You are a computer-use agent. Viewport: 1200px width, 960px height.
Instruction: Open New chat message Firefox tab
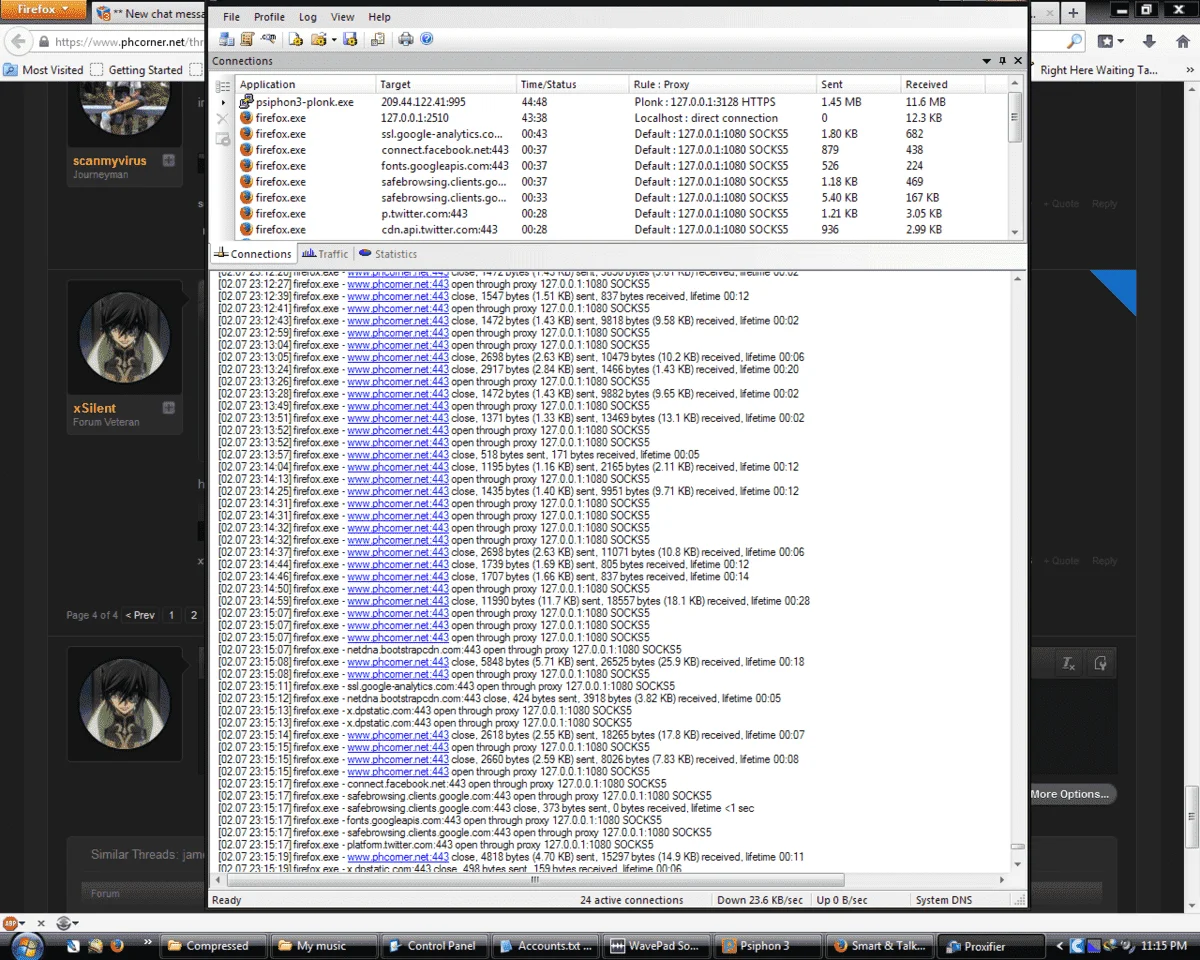click(150, 14)
